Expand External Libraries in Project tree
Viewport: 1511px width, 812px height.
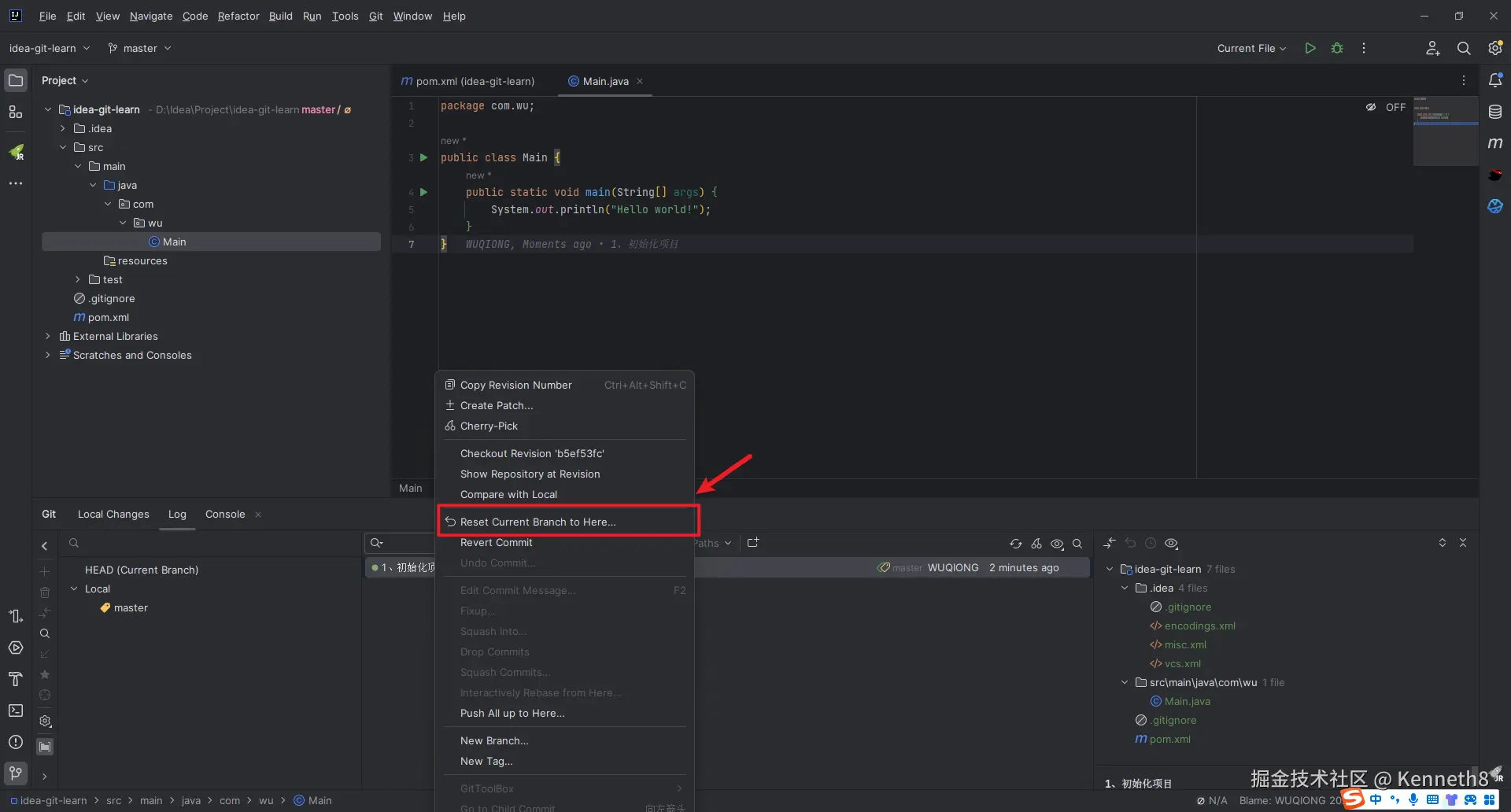click(x=48, y=336)
